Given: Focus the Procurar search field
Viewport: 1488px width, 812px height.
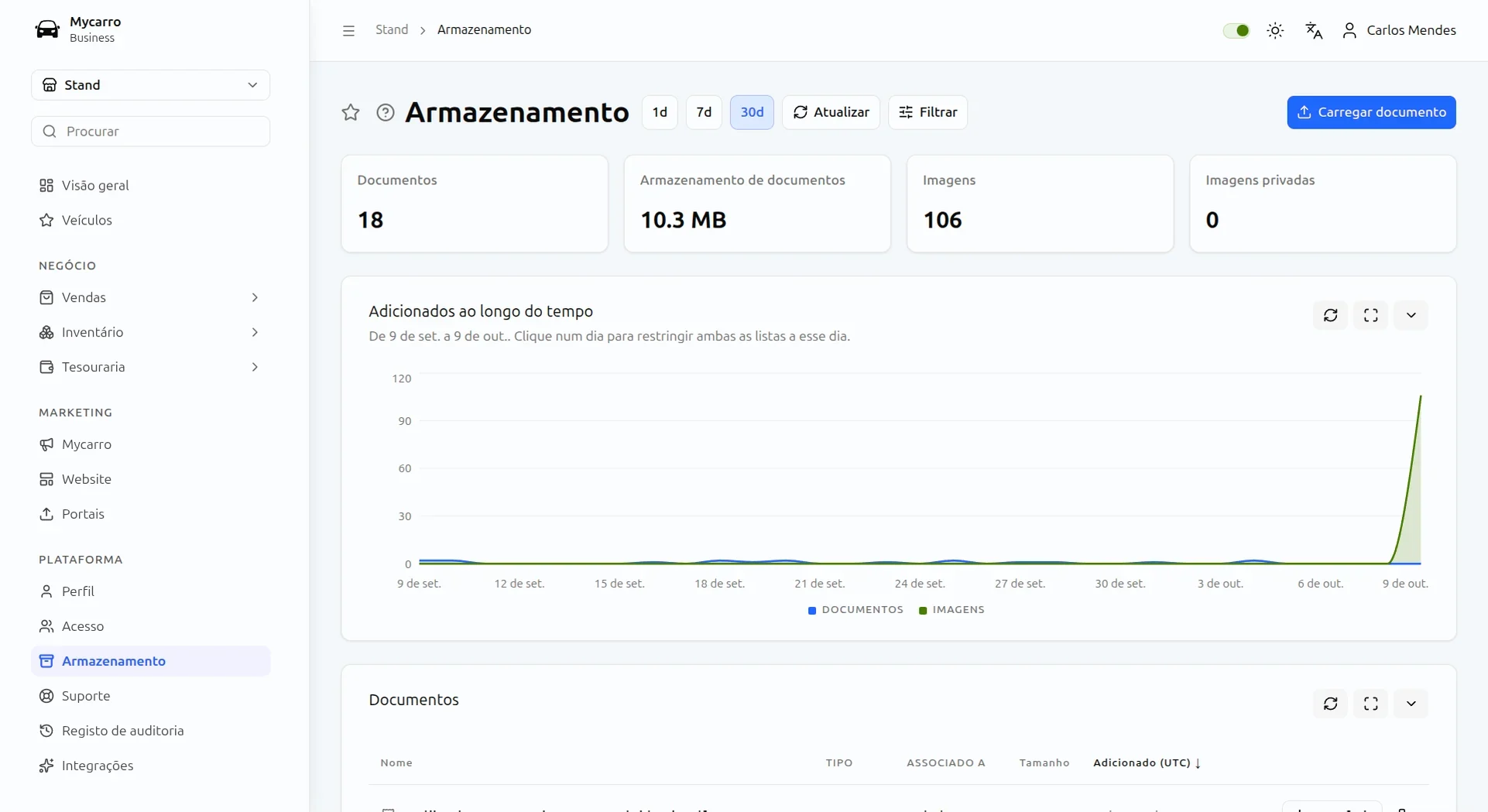Looking at the screenshot, I should coord(151,132).
